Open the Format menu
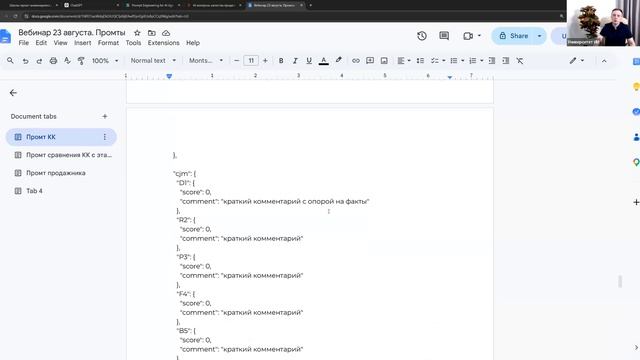The width and height of the screenshot is (640, 360). click(x=108, y=43)
